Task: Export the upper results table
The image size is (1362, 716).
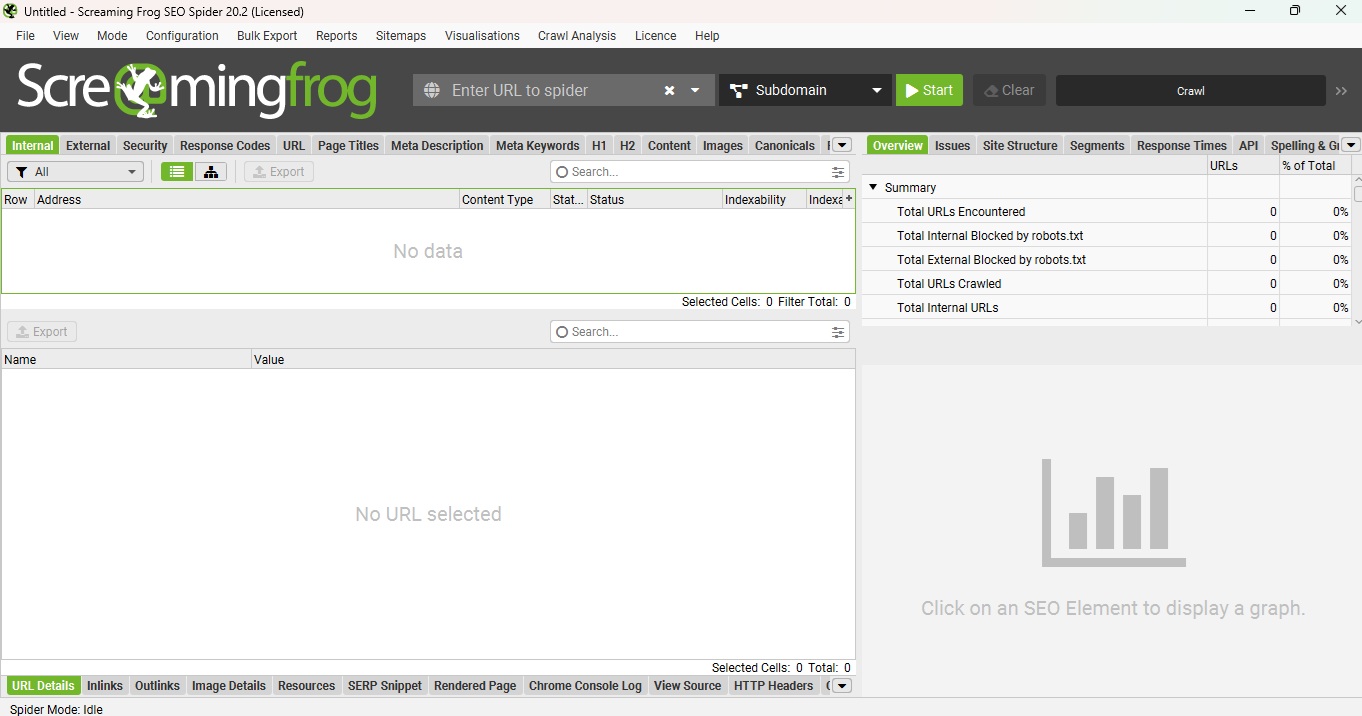Action: pyautogui.click(x=279, y=172)
